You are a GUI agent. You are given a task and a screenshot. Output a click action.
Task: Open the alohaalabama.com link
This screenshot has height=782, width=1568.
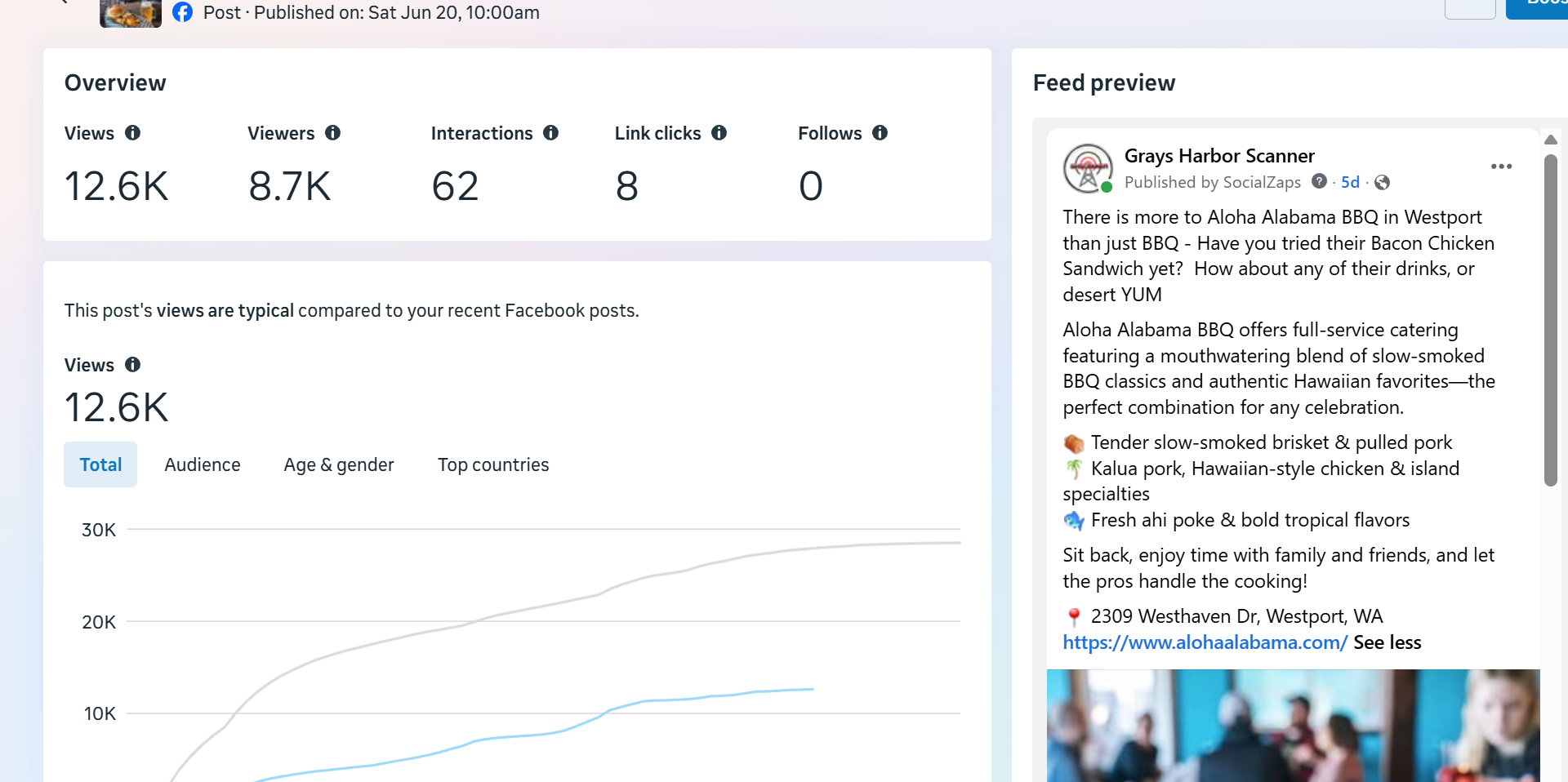point(1205,642)
